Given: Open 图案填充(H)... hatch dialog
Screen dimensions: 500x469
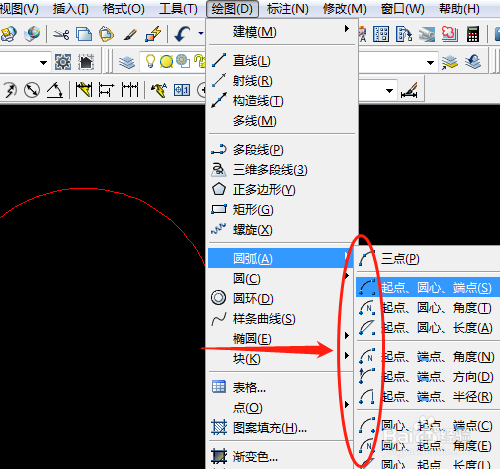Looking at the screenshot, I should click(x=280, y=427).
